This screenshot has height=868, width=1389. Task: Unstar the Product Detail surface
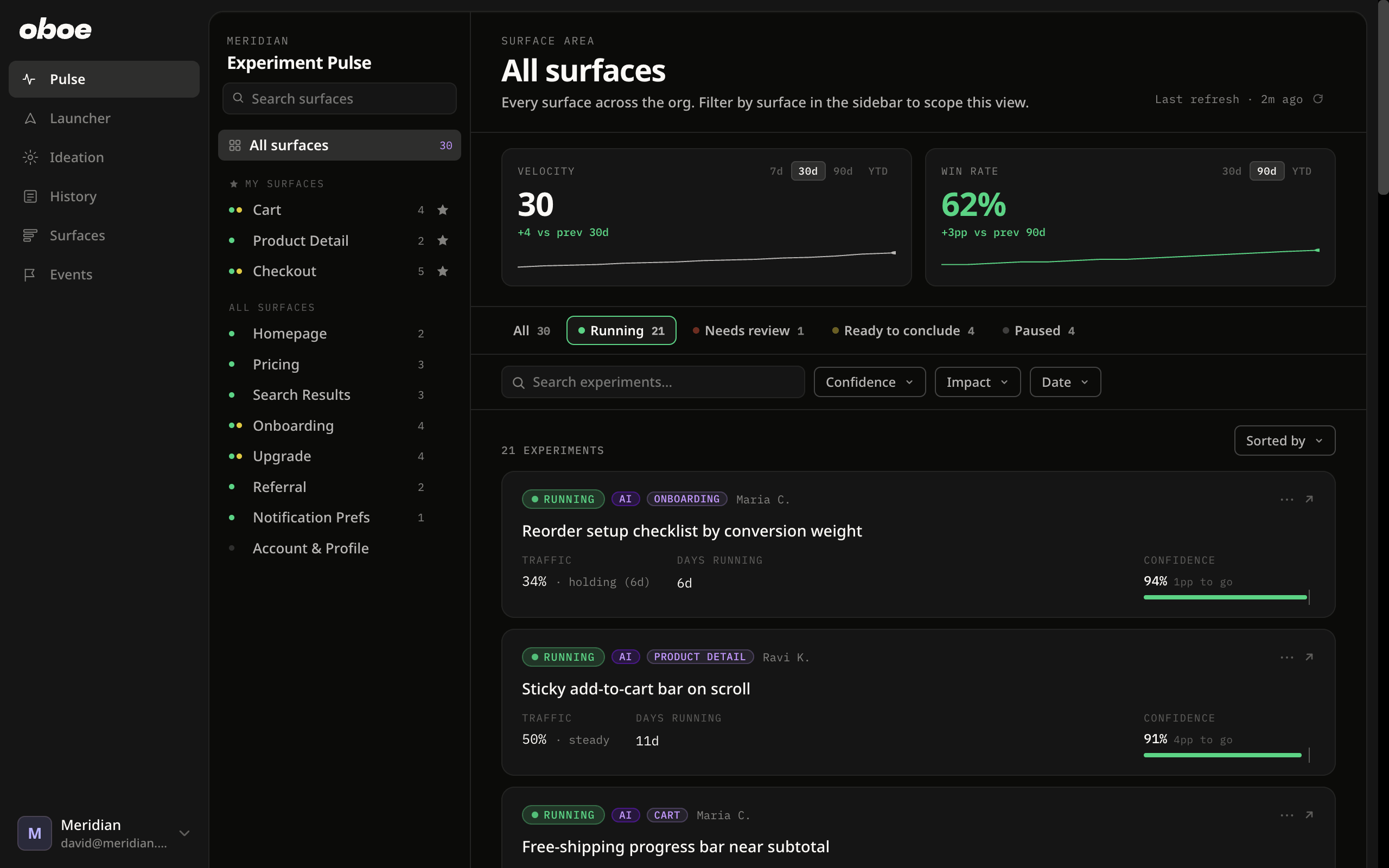point(443,240)
